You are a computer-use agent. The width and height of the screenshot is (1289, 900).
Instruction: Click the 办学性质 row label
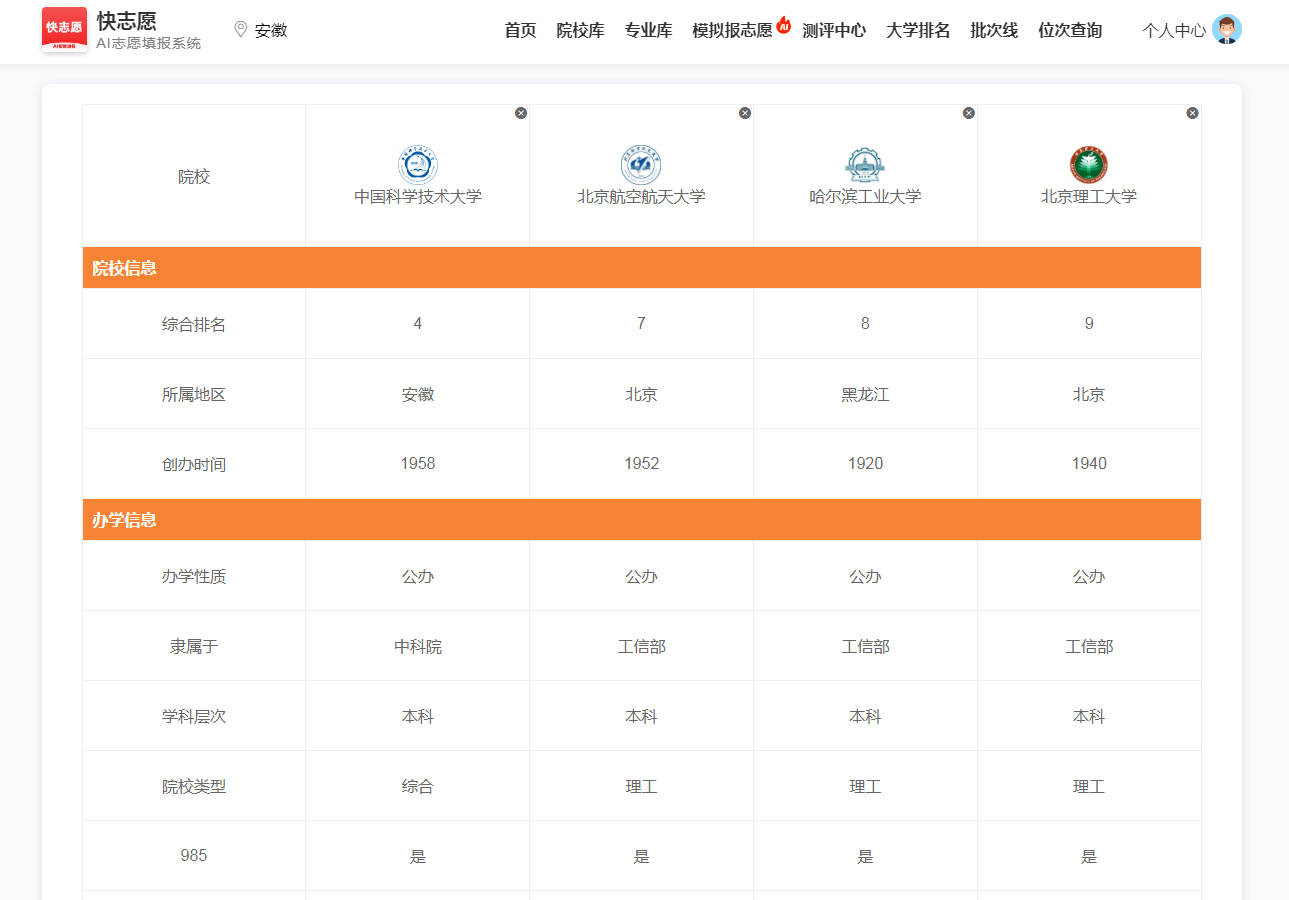tap(194, 576)
